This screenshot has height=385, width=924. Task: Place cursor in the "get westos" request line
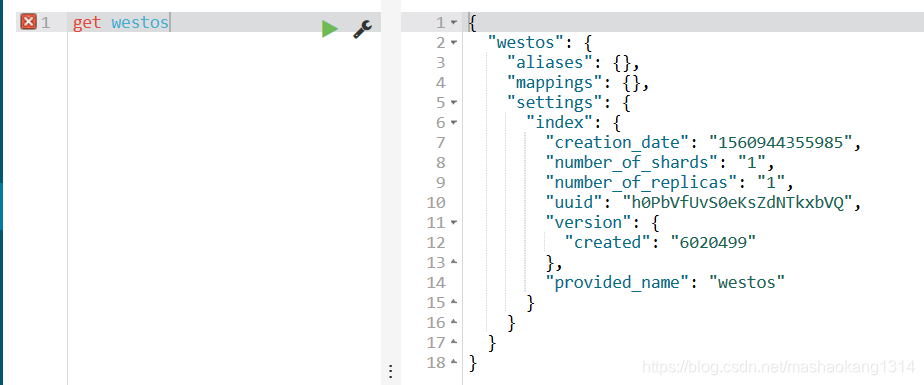click(x=224, y=23)
